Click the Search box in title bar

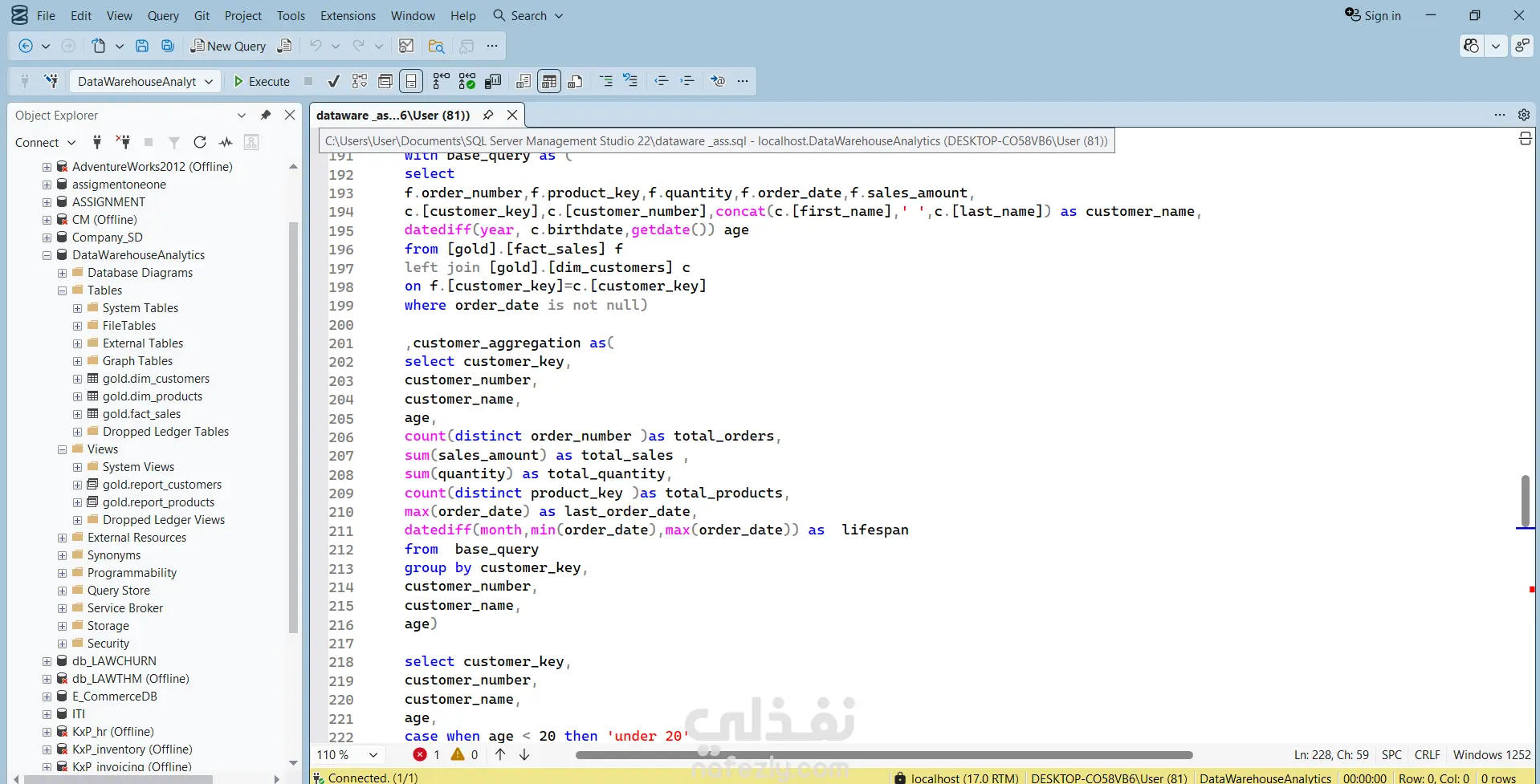coord(528,15)
